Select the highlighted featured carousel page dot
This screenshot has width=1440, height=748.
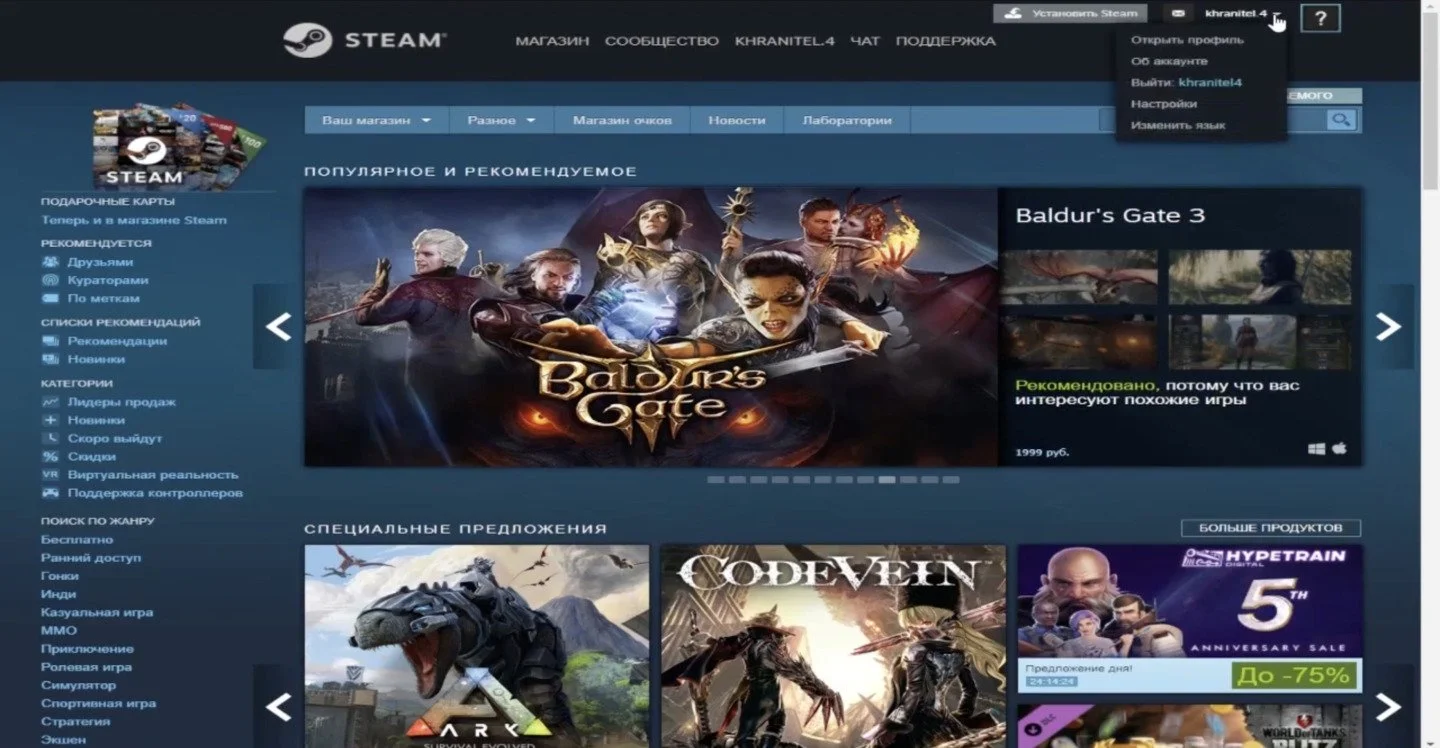point(886,480)
